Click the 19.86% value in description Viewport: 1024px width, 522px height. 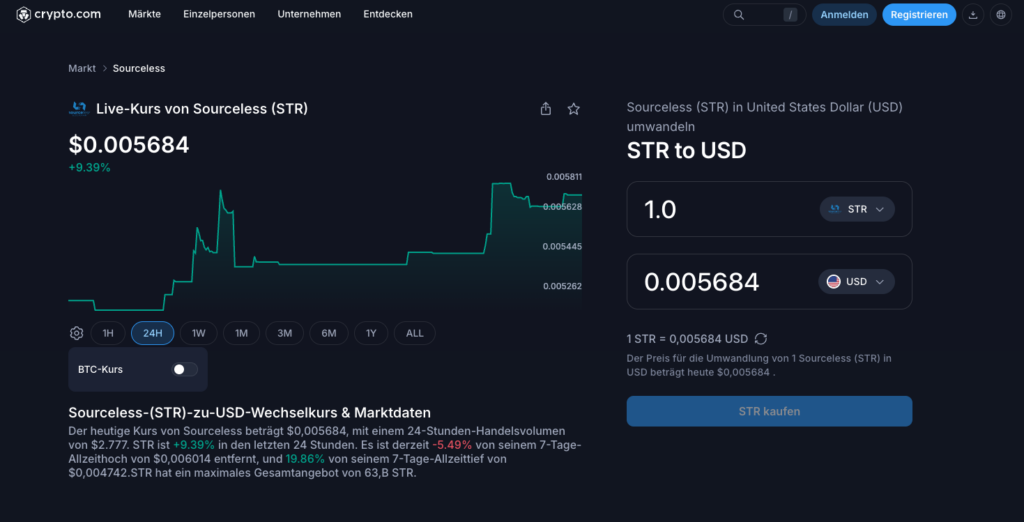coord(305,459)
